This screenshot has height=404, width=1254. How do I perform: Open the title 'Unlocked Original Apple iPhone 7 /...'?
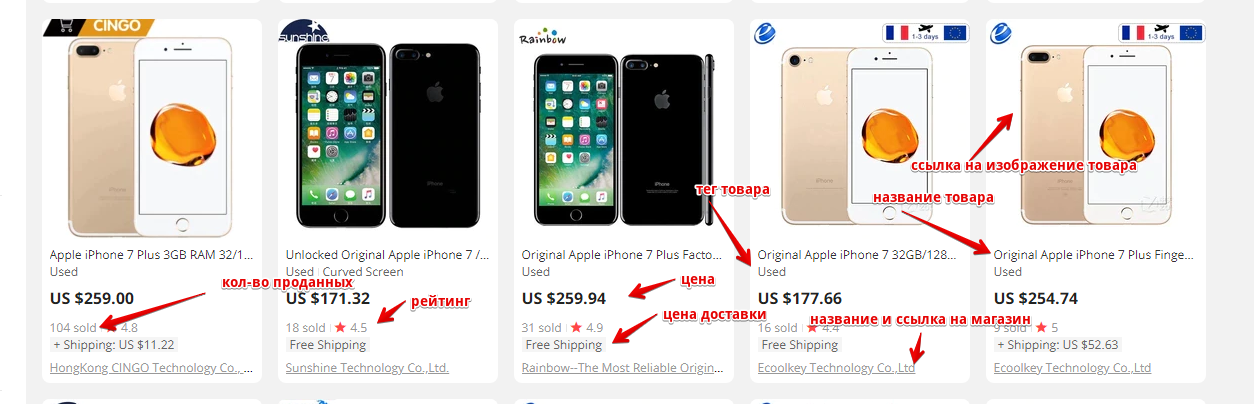pyautogui.click(x=386, y=255)
